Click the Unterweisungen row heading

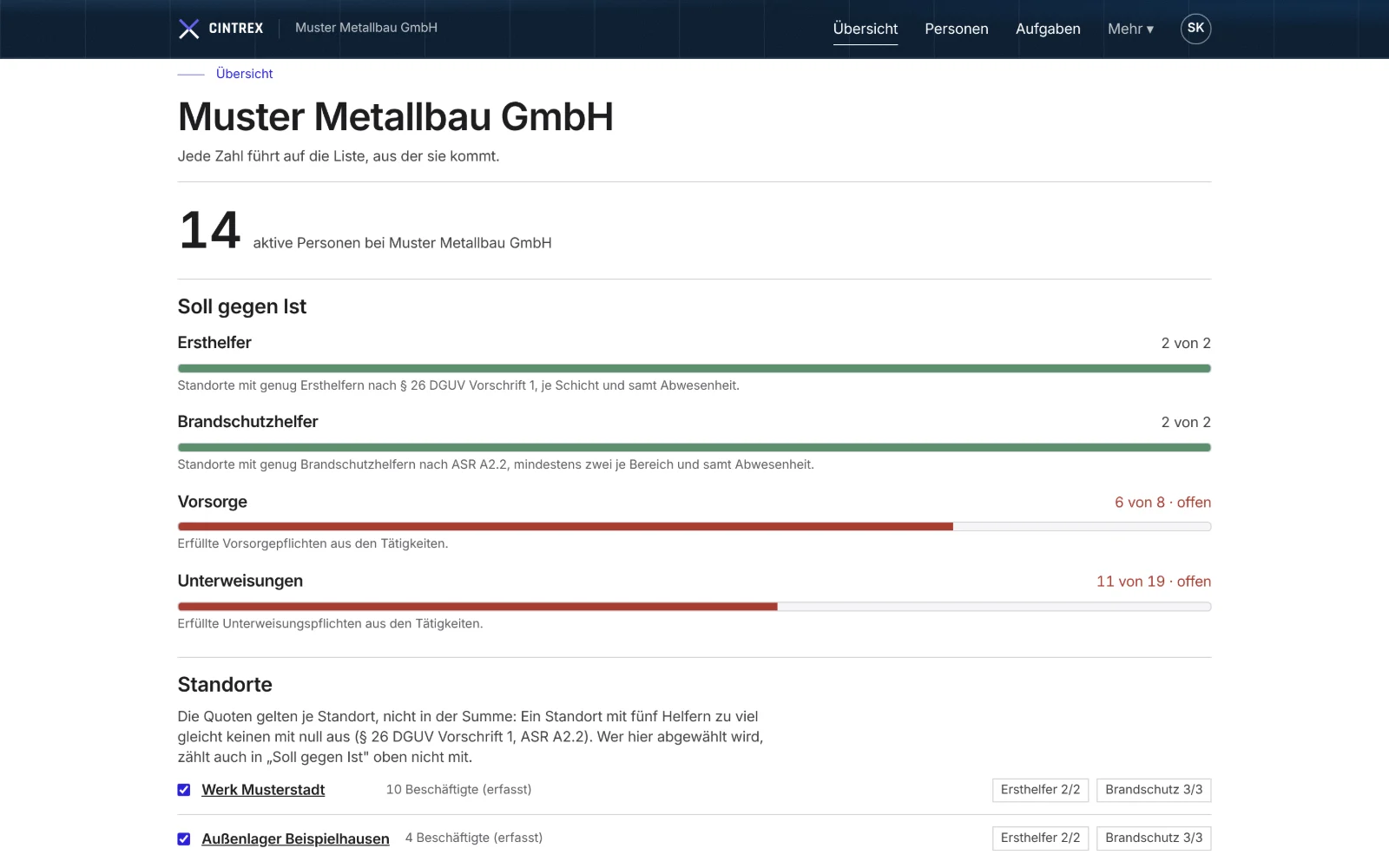(240, 581)
